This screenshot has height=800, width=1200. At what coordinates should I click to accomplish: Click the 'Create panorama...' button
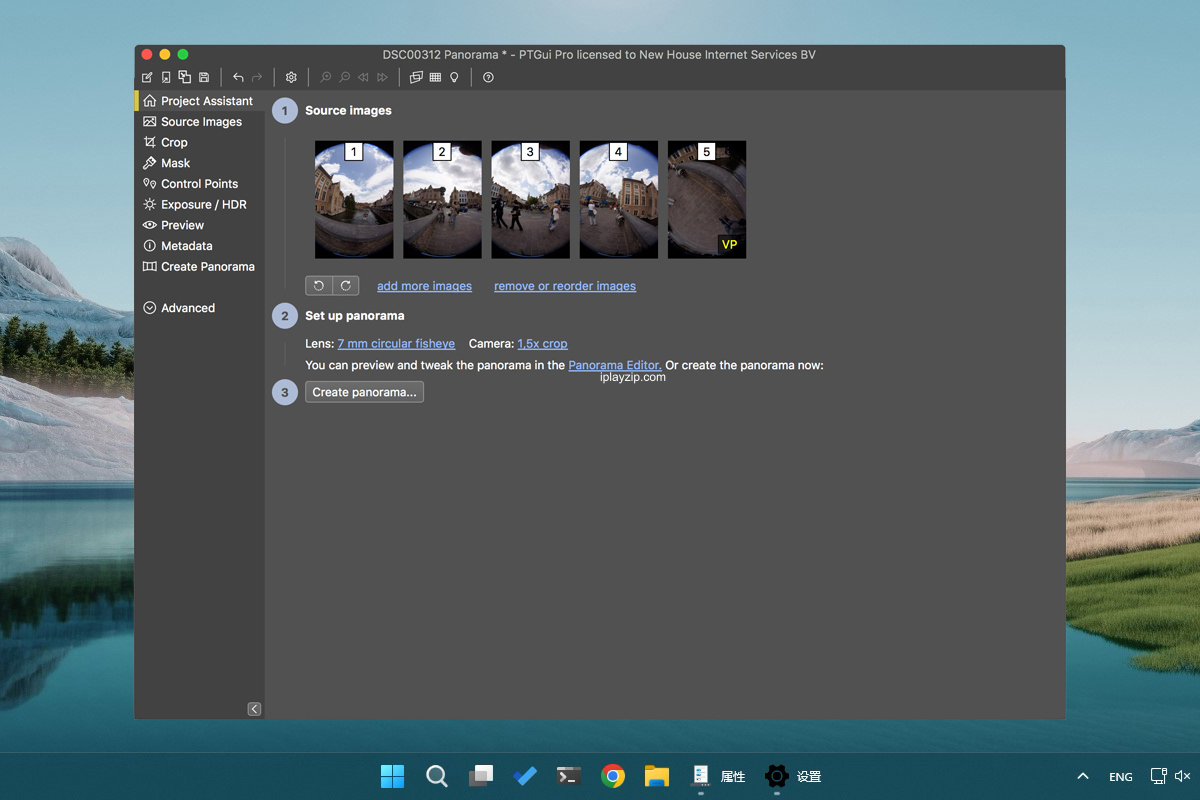pos(364,392)
